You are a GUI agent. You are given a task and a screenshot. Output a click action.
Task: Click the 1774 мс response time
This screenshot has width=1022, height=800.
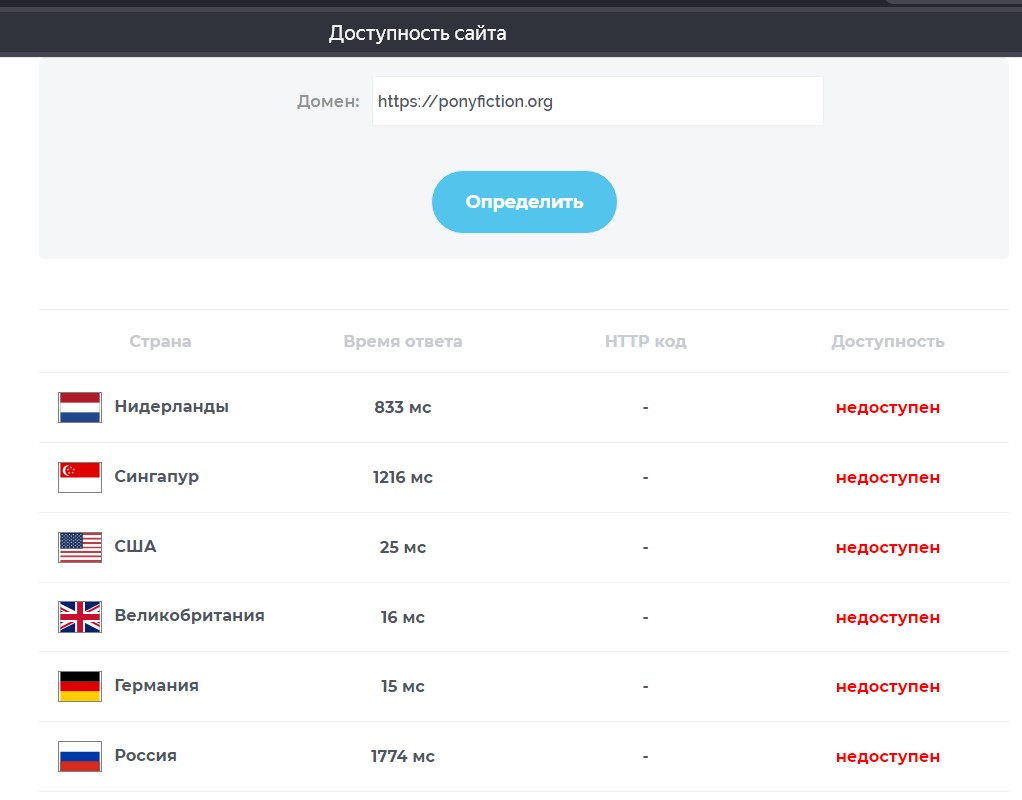(402, 756)
